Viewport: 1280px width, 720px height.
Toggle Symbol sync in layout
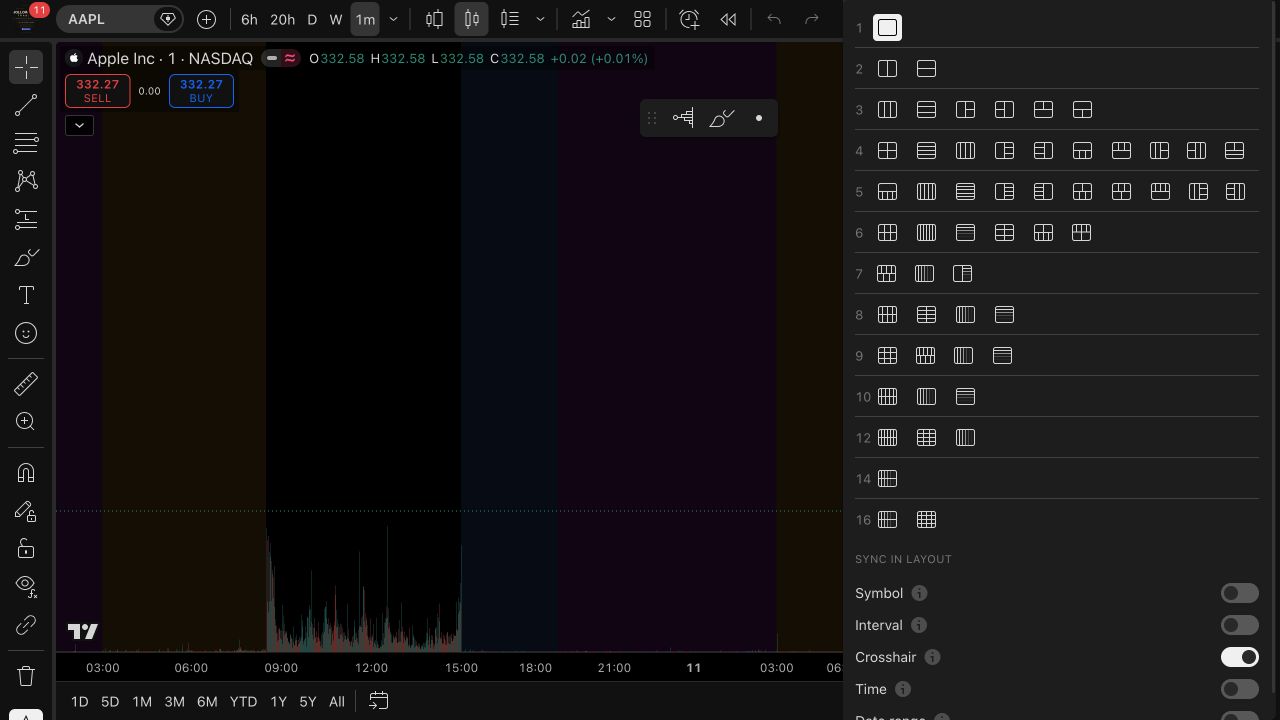pyautogui.click(x=1239, y=593)
